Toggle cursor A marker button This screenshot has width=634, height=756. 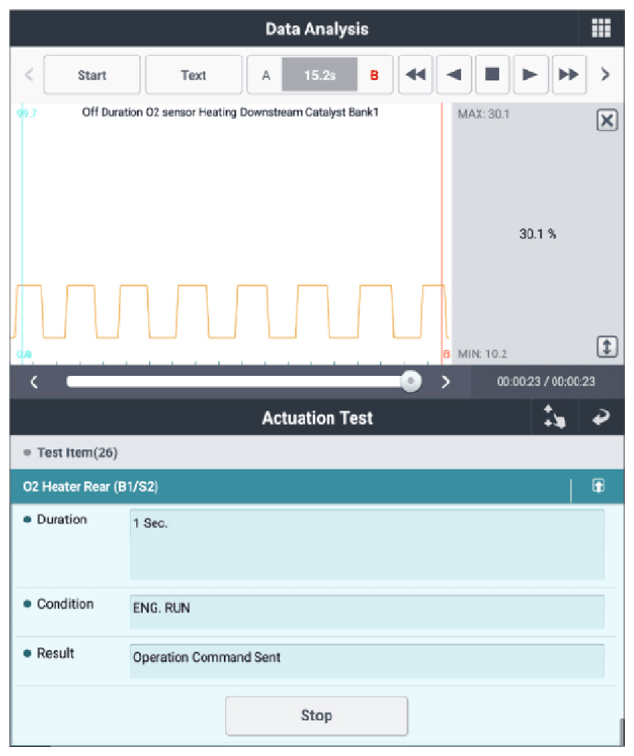[x=265, y=75]
